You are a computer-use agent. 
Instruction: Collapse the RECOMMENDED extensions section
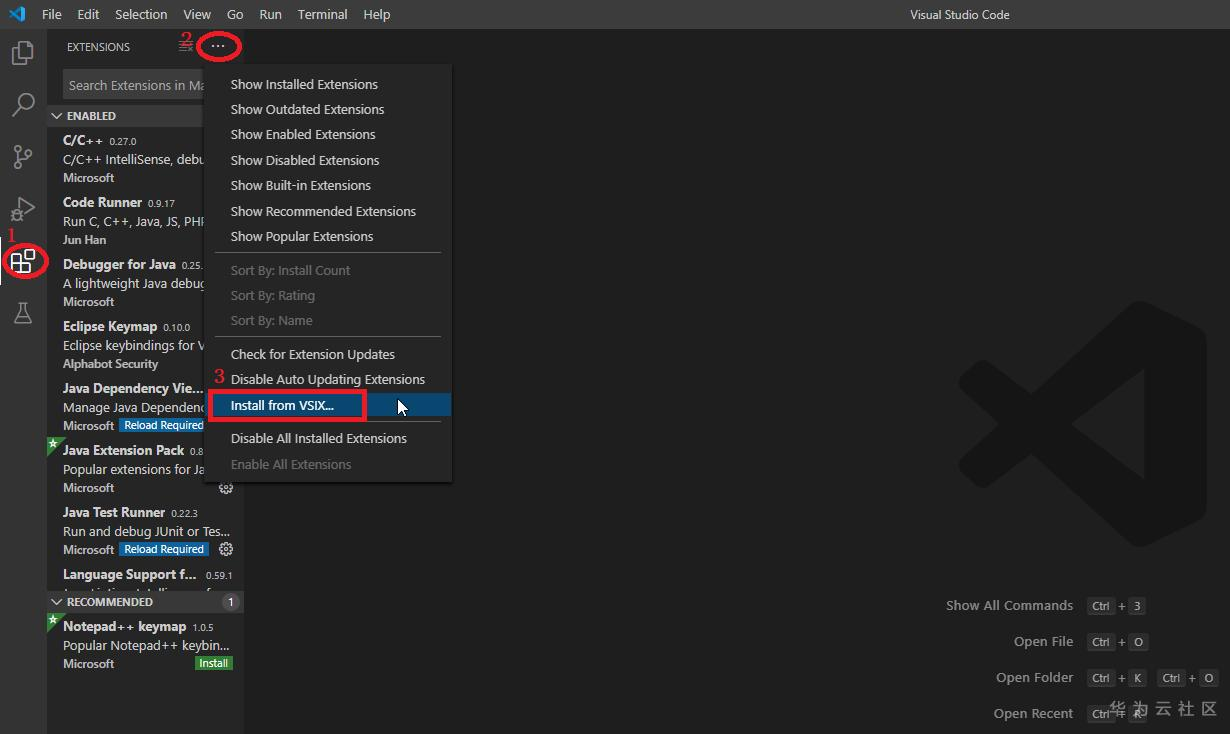pos(145,602)
